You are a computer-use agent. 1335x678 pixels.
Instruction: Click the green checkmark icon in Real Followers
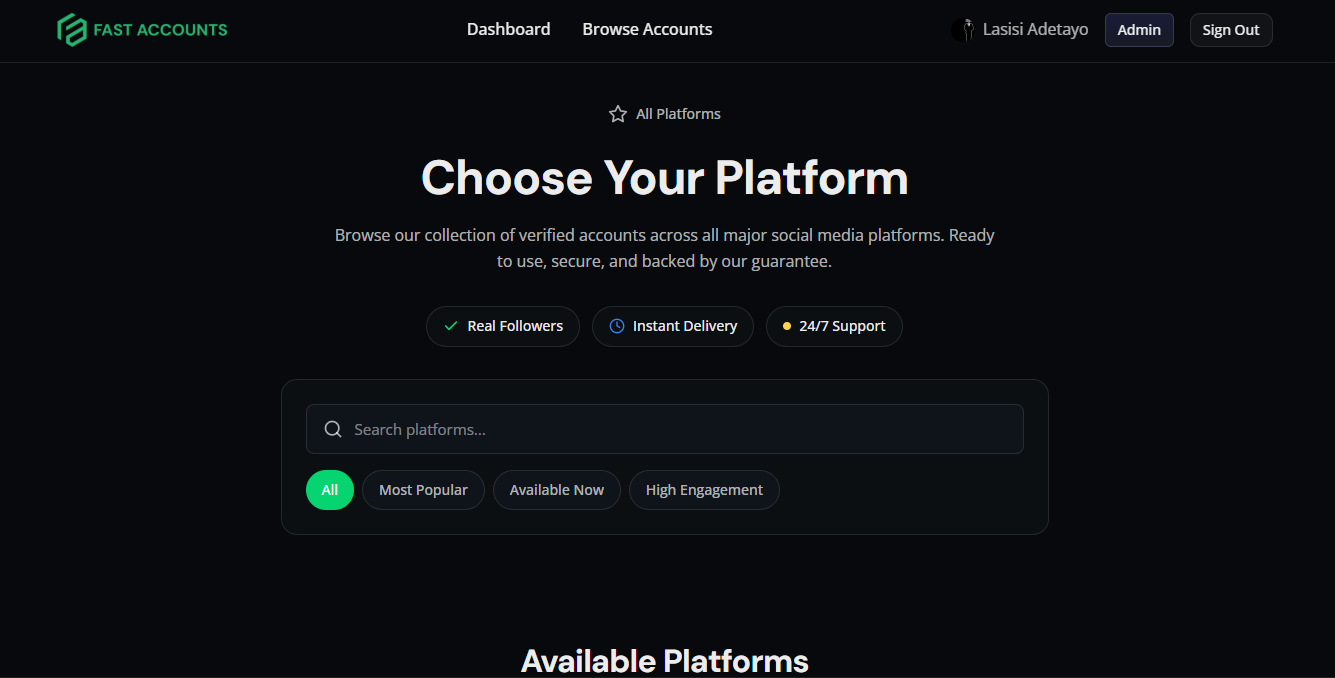coord(451,326)
